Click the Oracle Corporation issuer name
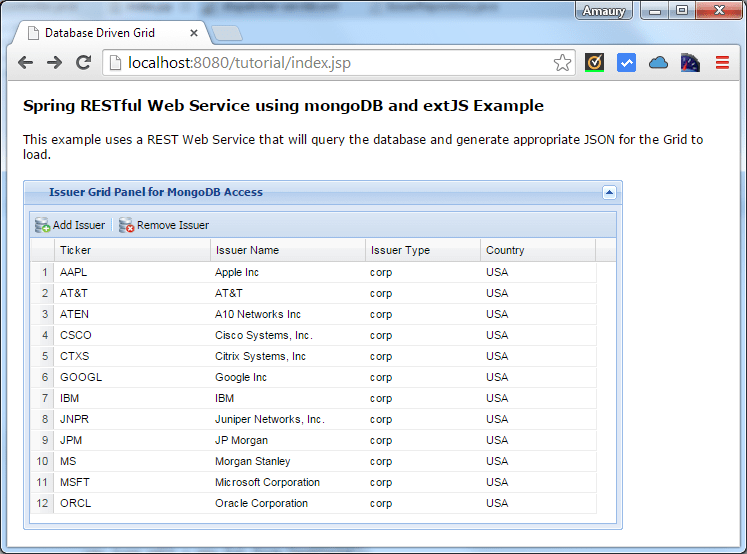Image resolution: width=747 pixels, height=554 pixels. click(x=261, y=503)
